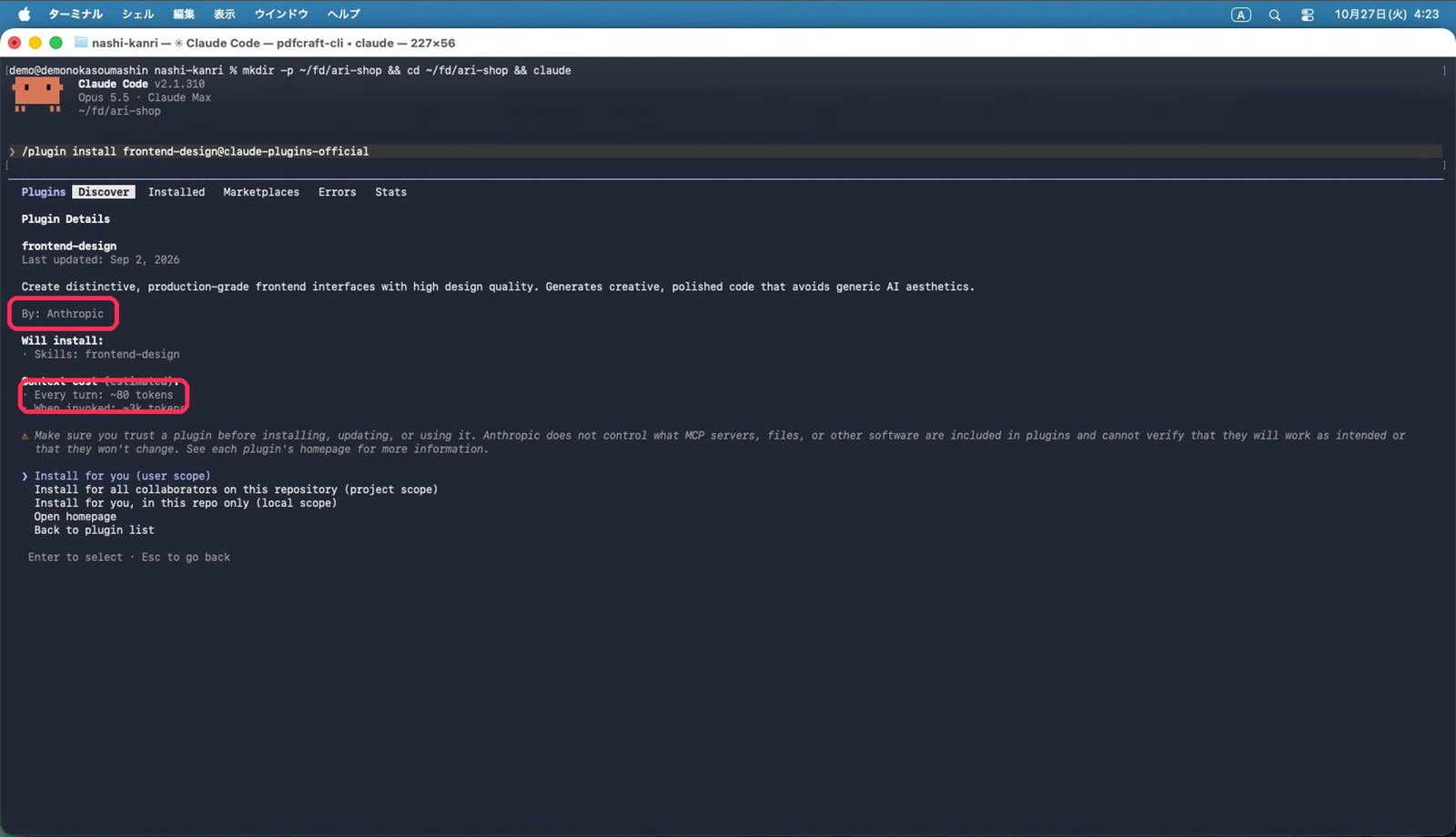Open the ターミナル menu
The height and width of the screenshot is (837, 1456).
[x=76, y=14]
